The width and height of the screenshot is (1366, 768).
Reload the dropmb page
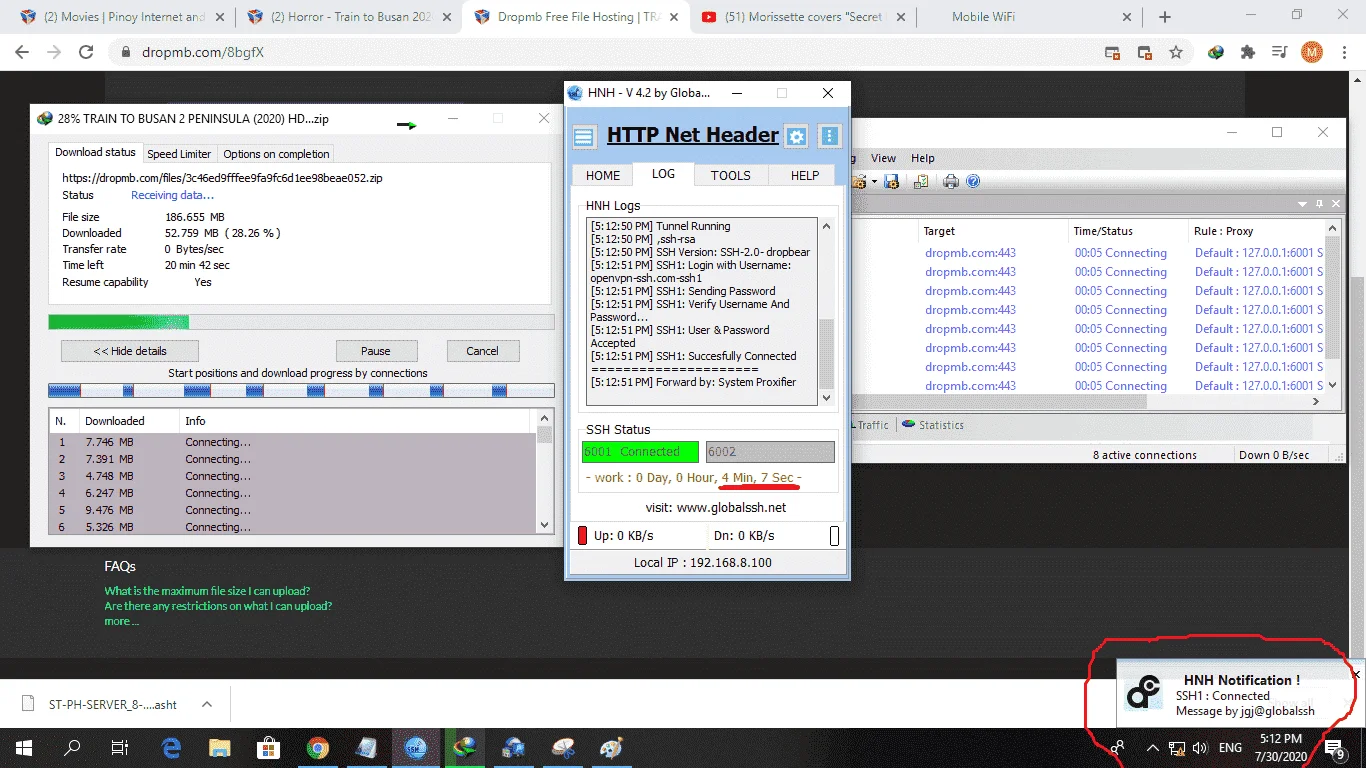click(x=86, y=52)
